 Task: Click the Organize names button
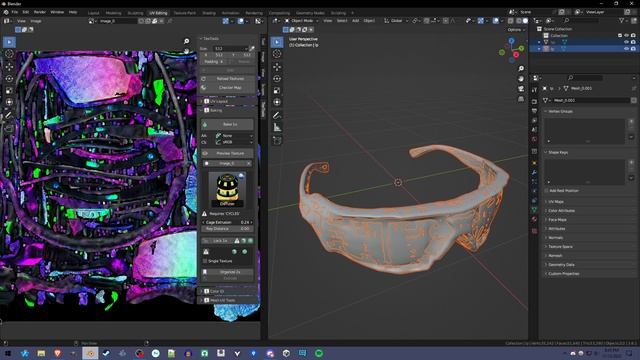[227, 272]
